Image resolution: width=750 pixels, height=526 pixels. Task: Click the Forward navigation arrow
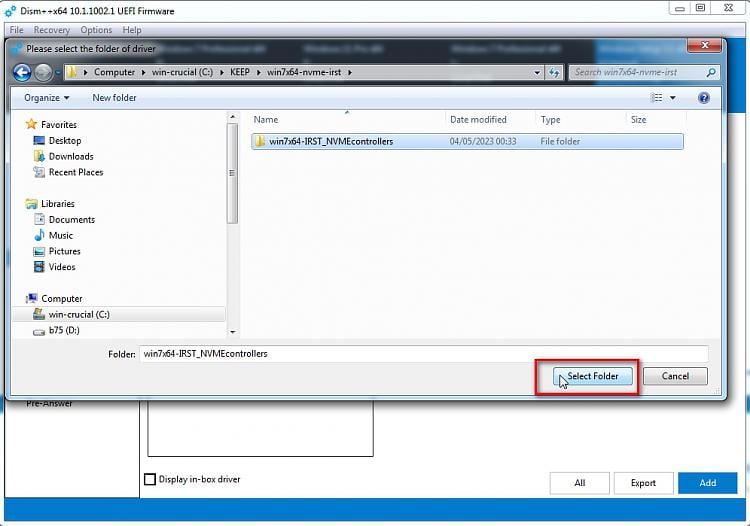(x=44, y=73)
